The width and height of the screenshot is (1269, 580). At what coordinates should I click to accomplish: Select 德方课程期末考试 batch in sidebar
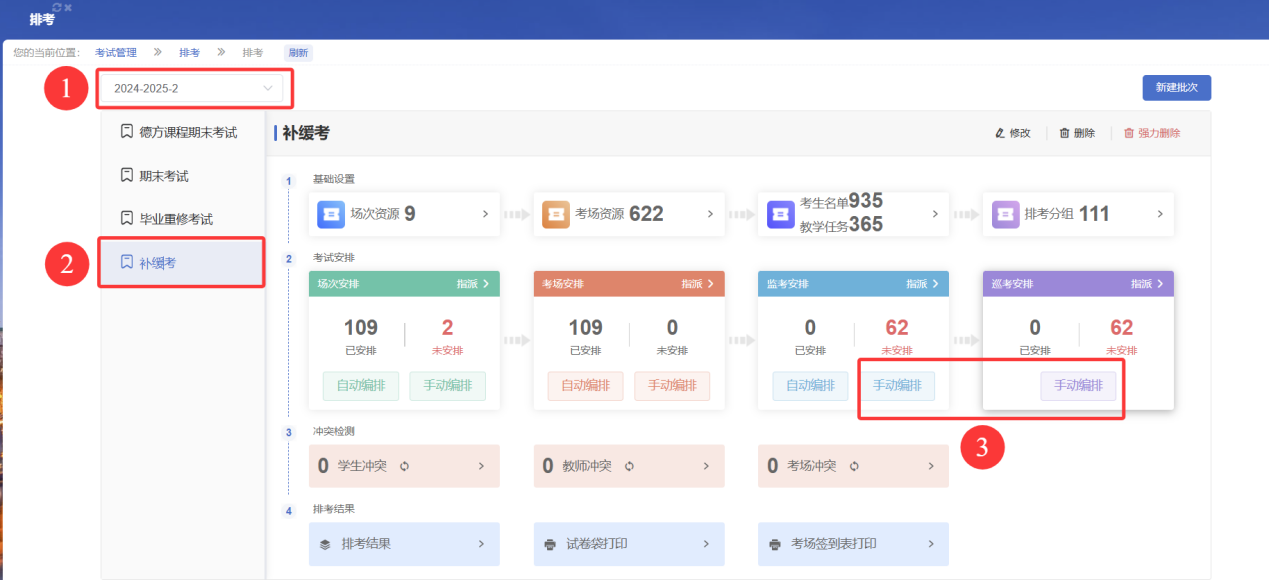click(x=187, y=132)
